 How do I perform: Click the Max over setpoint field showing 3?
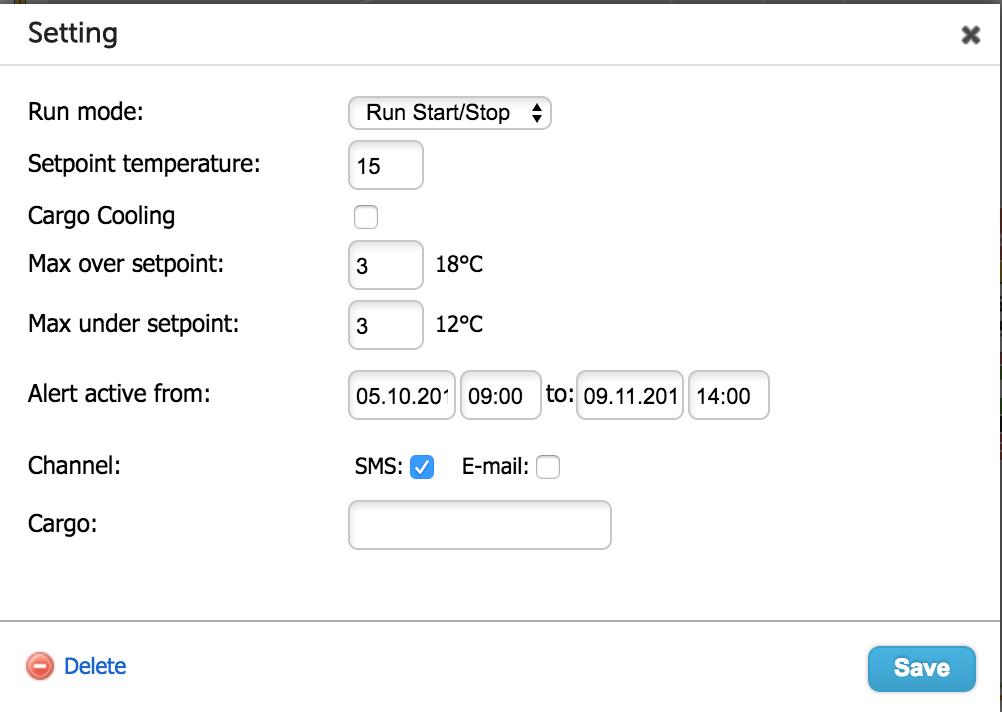385,264
